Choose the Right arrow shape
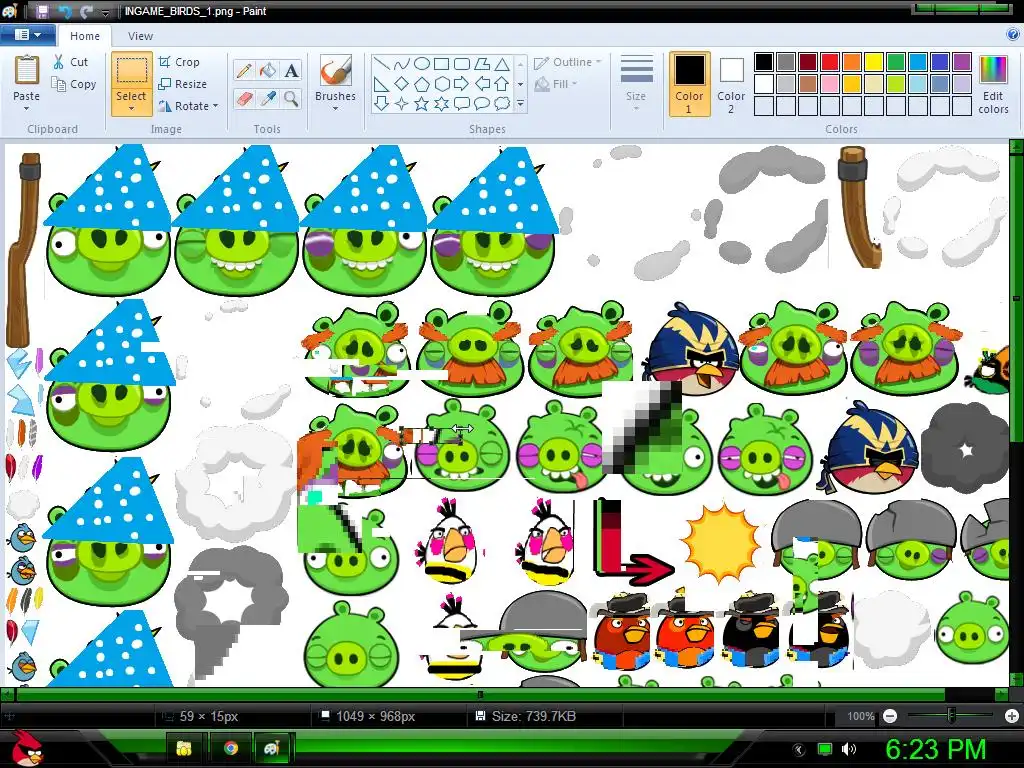This screenshot has width=1024, height=768. point(462,84)
